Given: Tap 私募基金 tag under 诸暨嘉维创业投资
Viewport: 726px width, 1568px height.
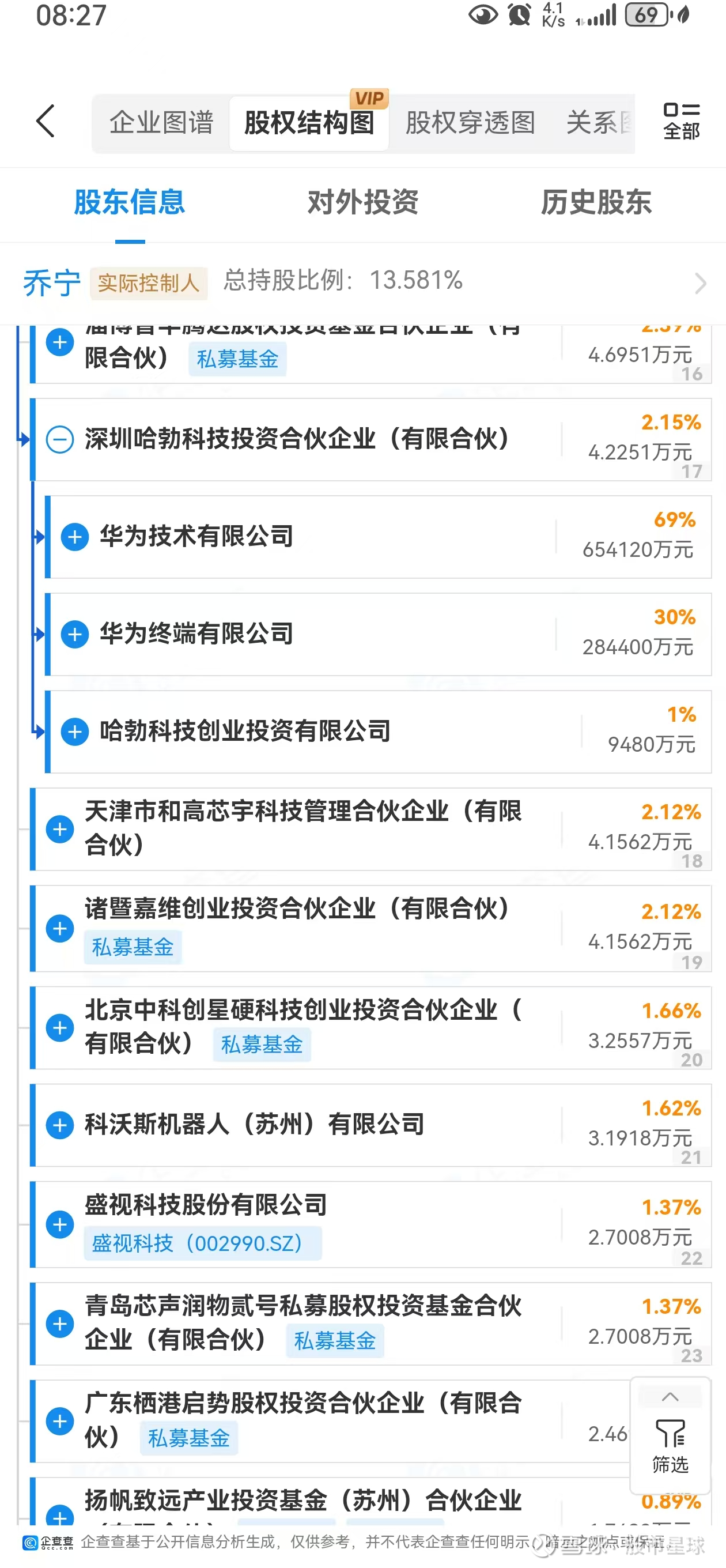Looking at the screenshot, I should click(133, 947).
